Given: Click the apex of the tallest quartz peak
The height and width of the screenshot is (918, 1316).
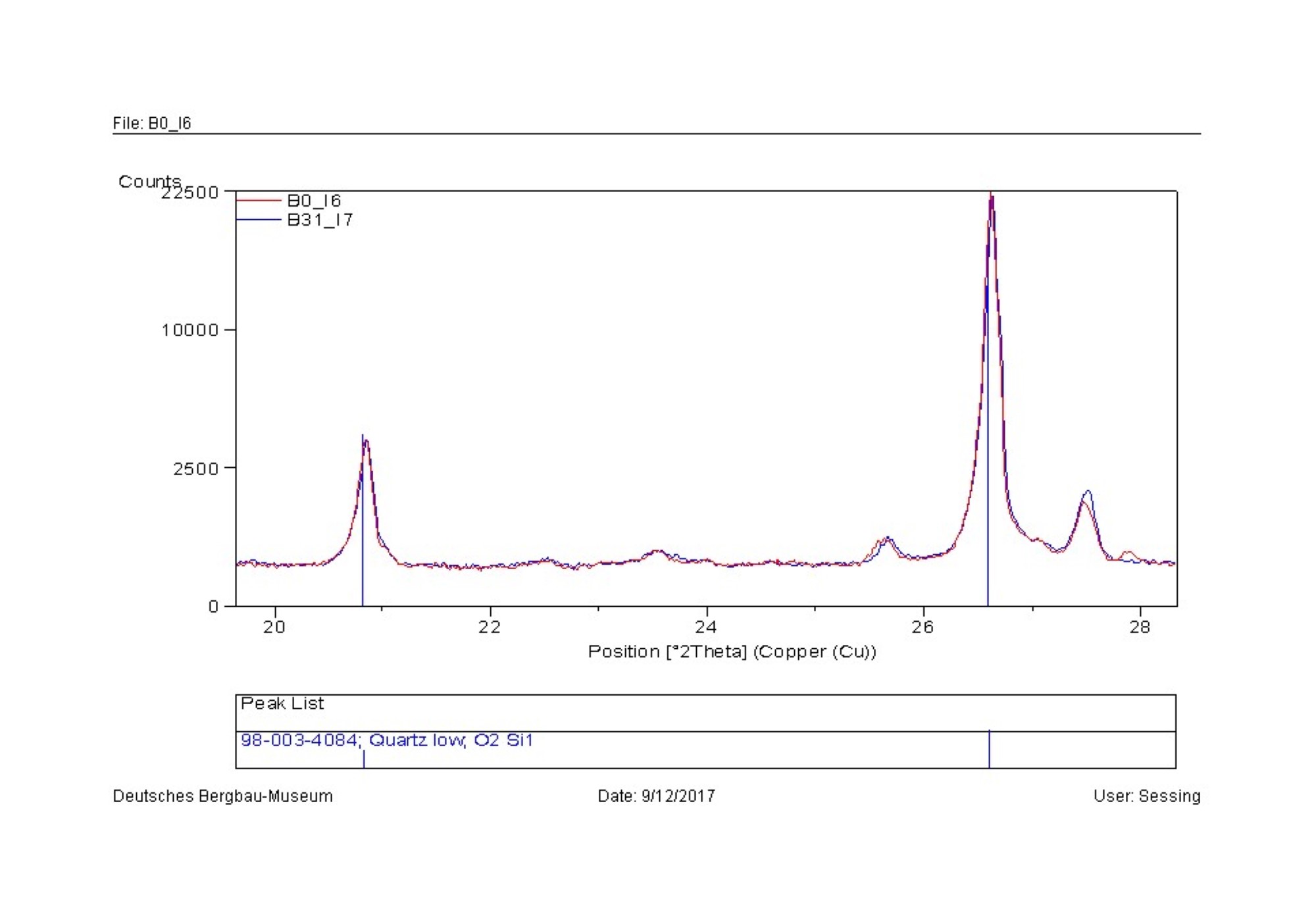Looking at the screenshot, I should pyautogui.click(x=991, y=195).
